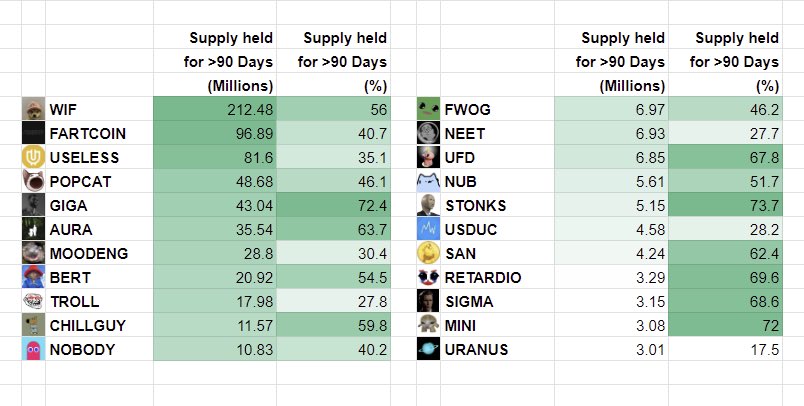
Task: Click the MOODENG 28.8 value cell
Action: (215, 253)
